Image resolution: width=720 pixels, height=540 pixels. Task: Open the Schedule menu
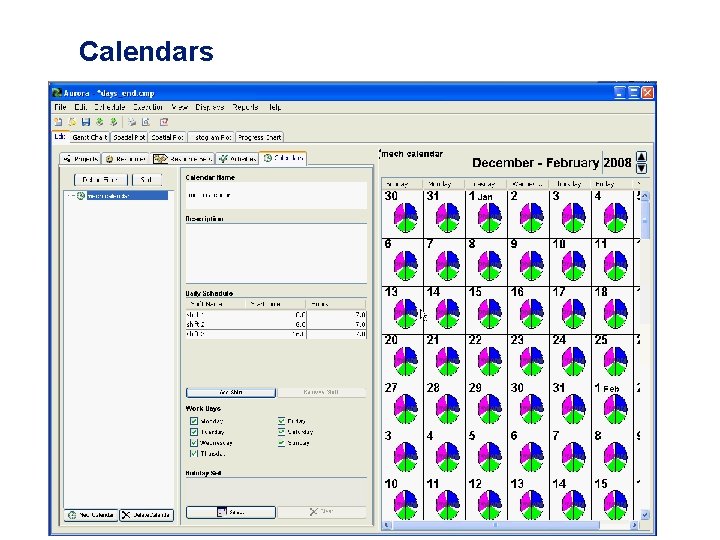[109, 107]
